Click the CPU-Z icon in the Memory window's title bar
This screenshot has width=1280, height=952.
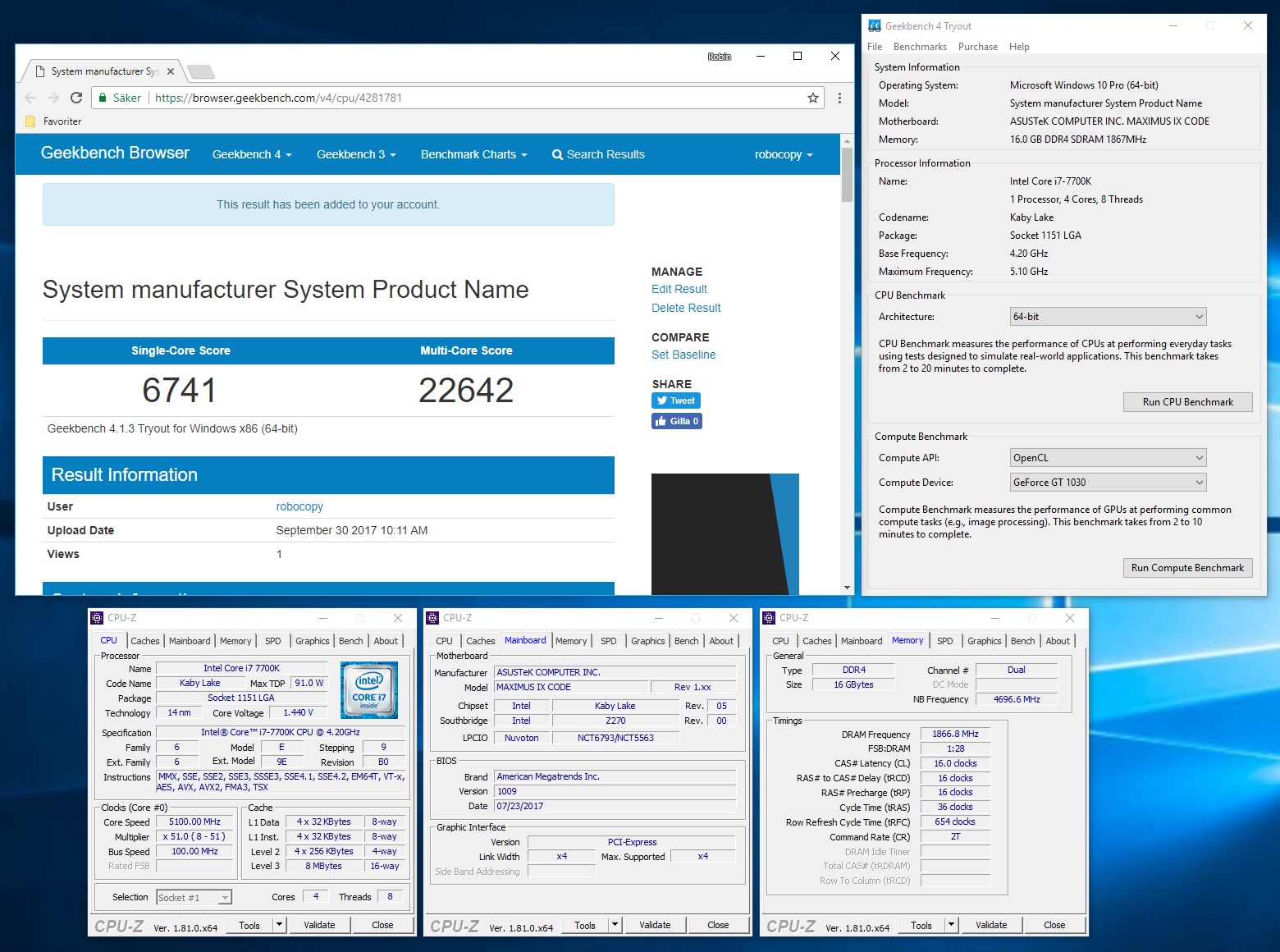769,618
